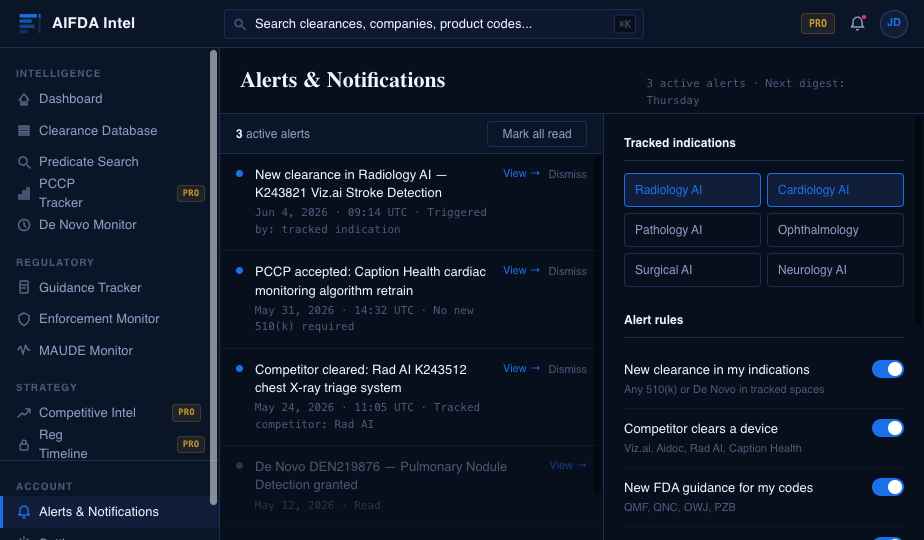Click the search magnifier icon
Viewport: 924px width, 540px height.
(x=239, y=24)
